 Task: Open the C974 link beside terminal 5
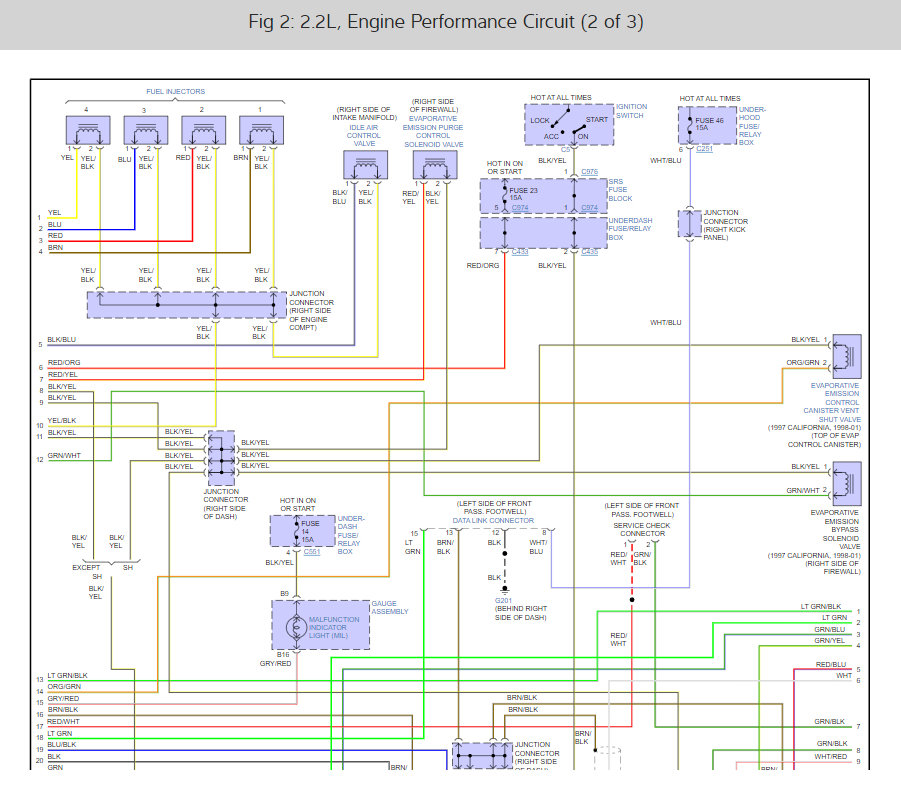tap(519, 208)
